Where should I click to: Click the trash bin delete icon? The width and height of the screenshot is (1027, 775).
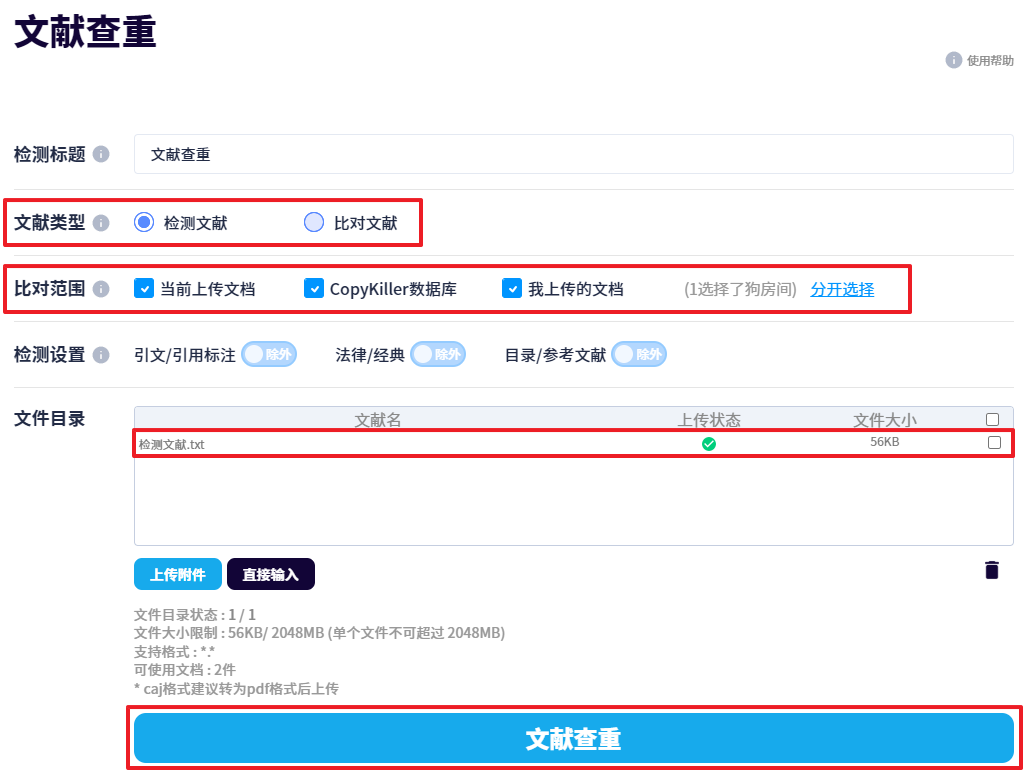click(991, 570)
